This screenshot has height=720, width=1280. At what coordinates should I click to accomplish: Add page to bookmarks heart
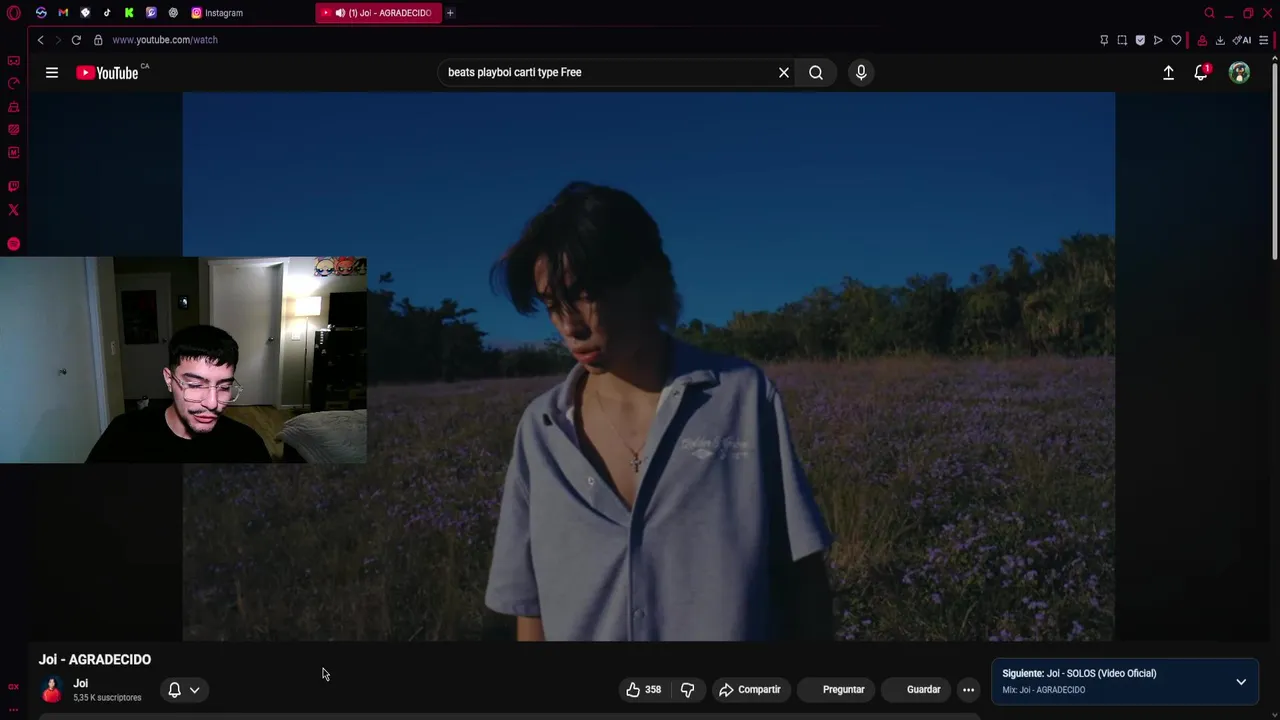coord(1176,40)
